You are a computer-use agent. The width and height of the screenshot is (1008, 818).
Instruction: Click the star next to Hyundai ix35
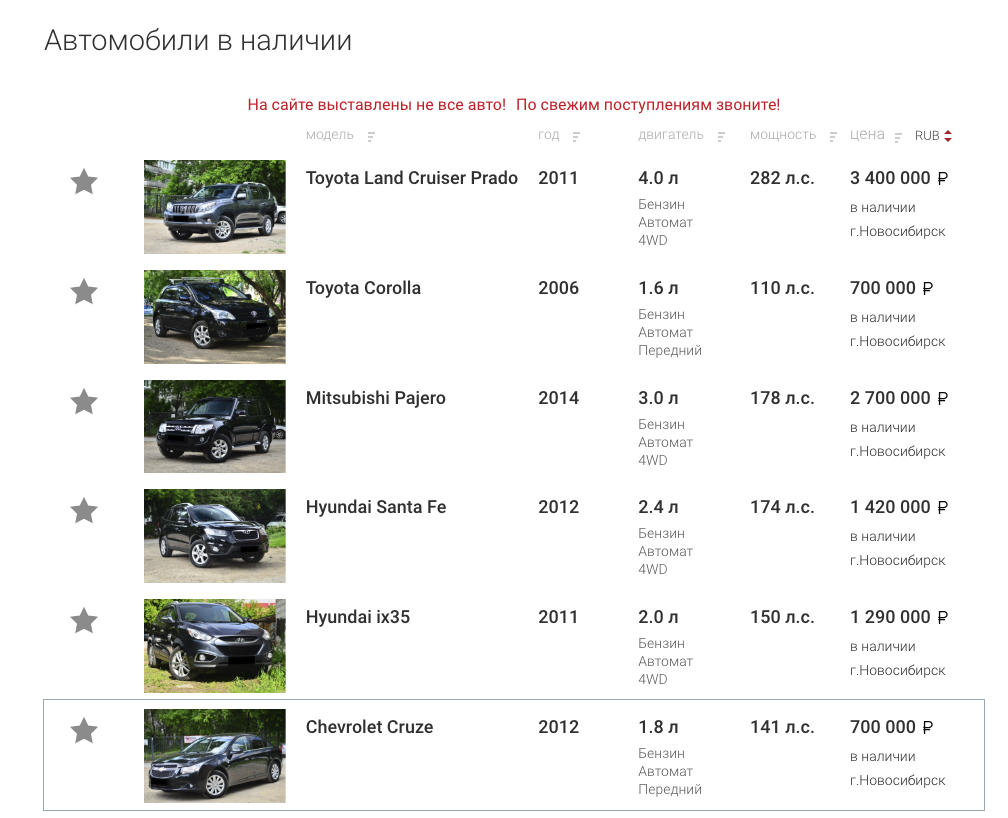(x=84, y=621)
